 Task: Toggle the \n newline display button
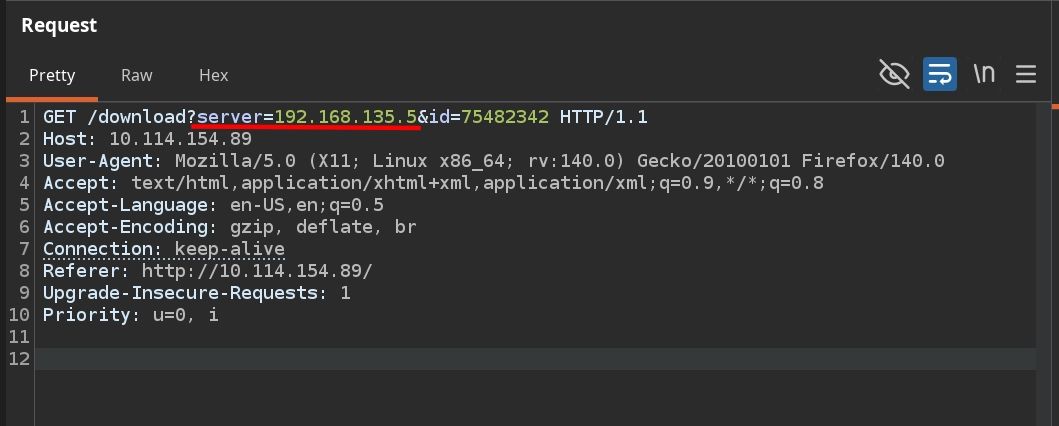pyautogui.click(x=984, y=74)
